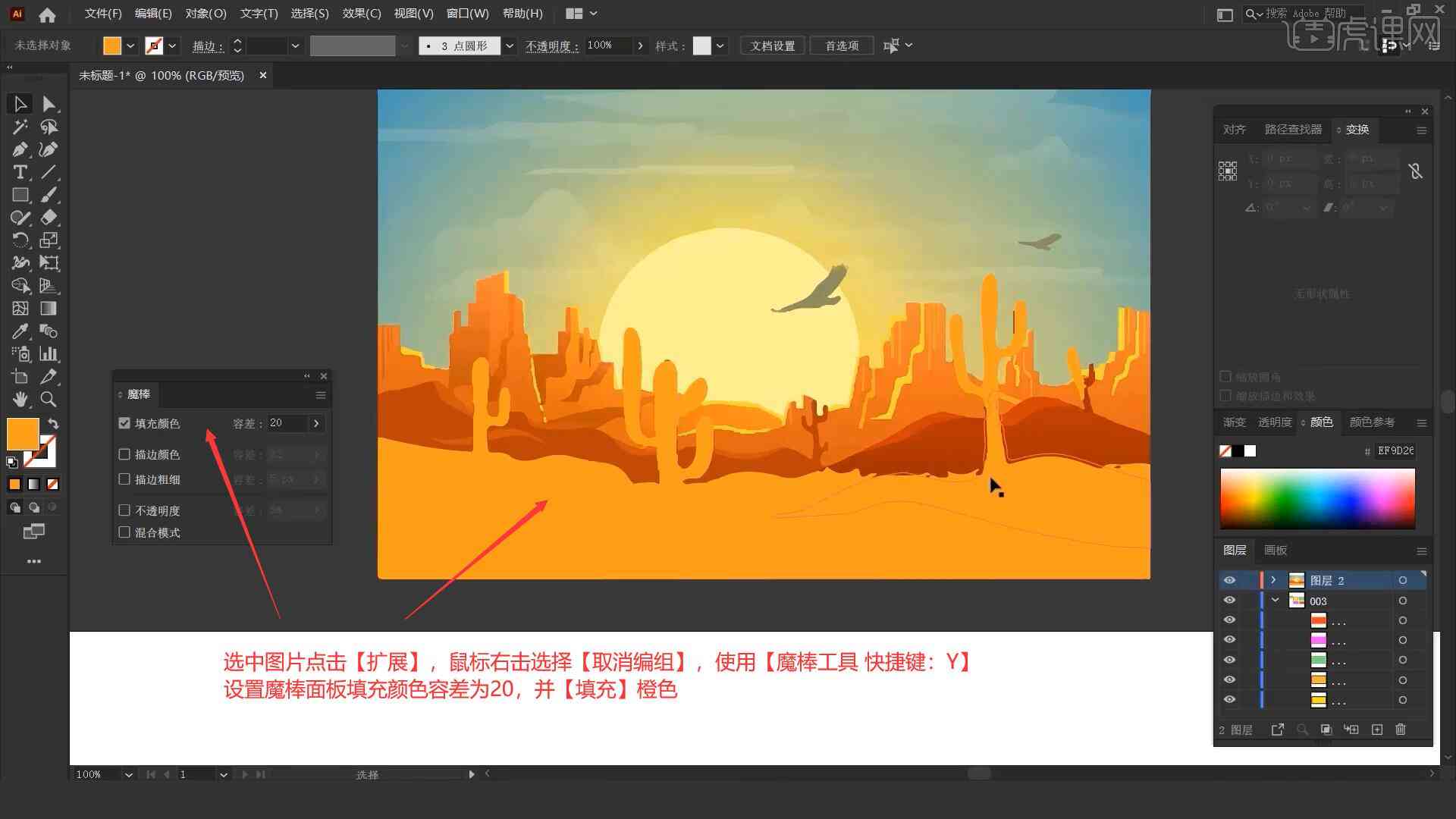Click 文档设置 button in toolbar
Image resolution: width=1456 pixels, height=819 pixels.
[x=779, y=44]
